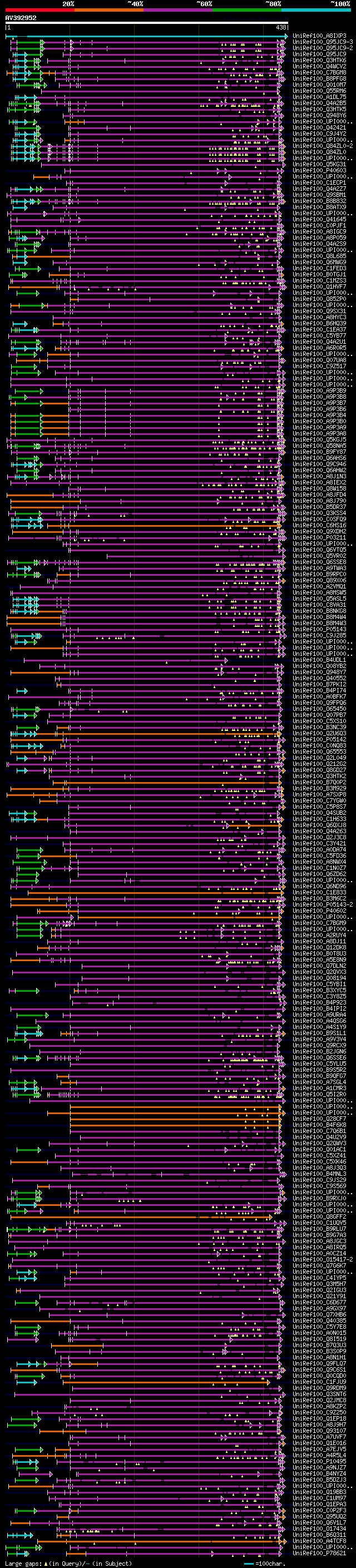Click the UniRef100_Q95UQ2 label
356x1568 pixels.
(x=319, y=1516)
